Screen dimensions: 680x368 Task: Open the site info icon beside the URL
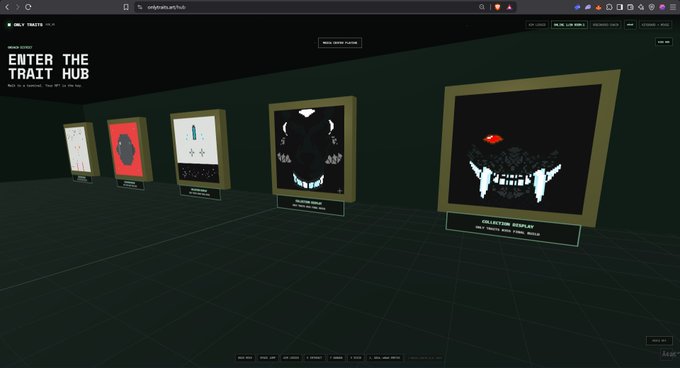(x=140, y=7)
